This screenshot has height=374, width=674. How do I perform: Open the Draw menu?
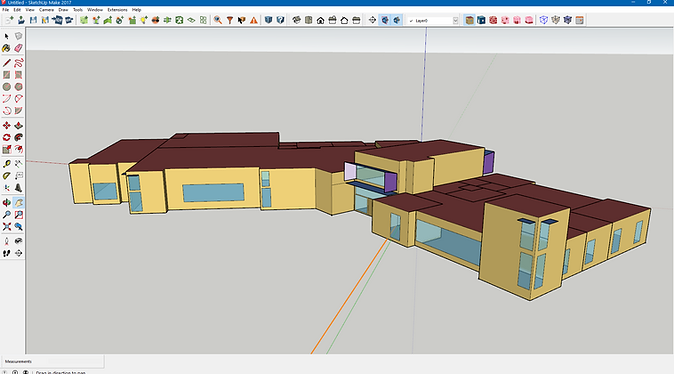(63, 9)
